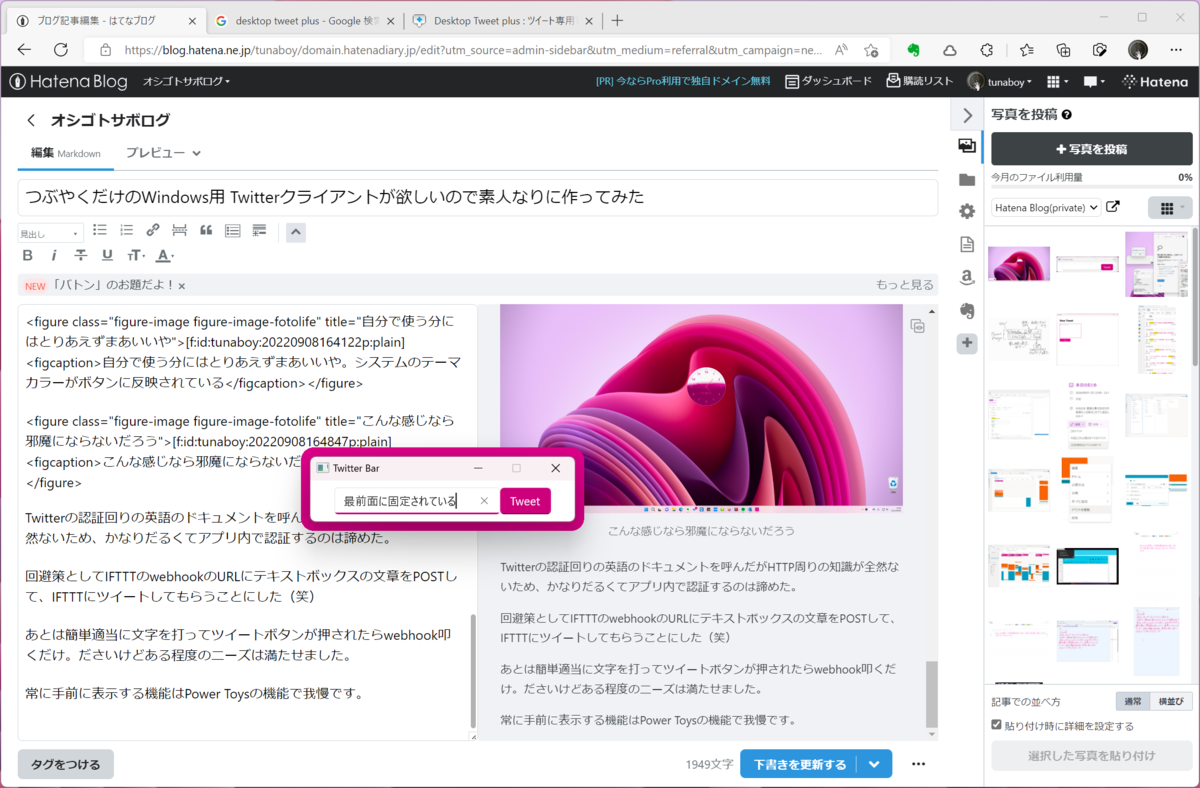Apply bold formatting
This screenshot has width=1200, height=788.
[x=28, y=256]
